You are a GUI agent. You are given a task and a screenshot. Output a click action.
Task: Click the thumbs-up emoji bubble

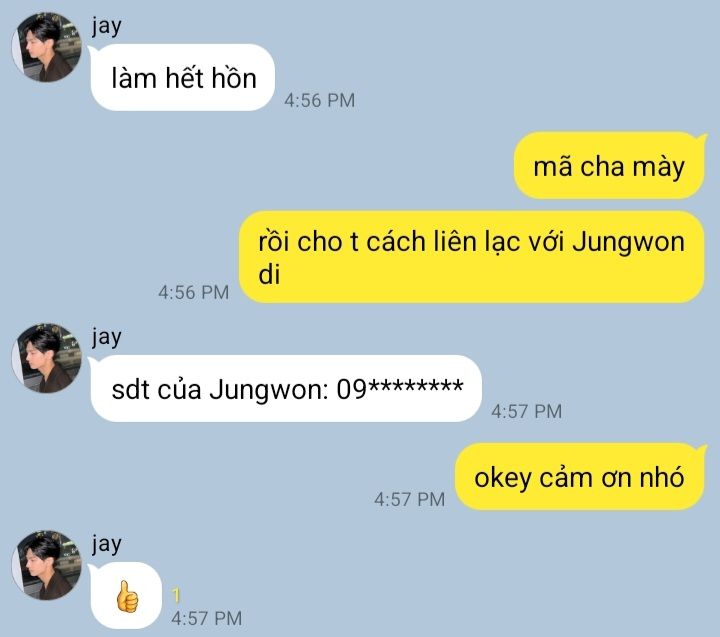click(126, 596)
